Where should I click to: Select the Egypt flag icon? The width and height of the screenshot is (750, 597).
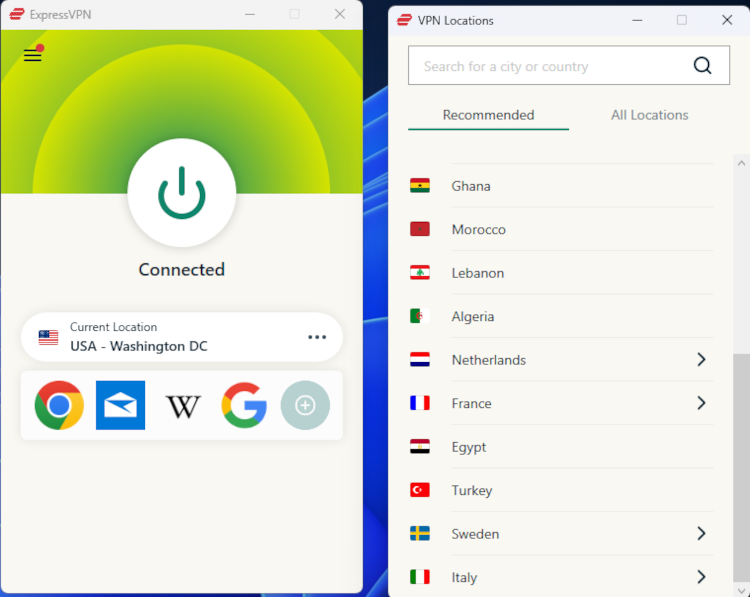420,447
